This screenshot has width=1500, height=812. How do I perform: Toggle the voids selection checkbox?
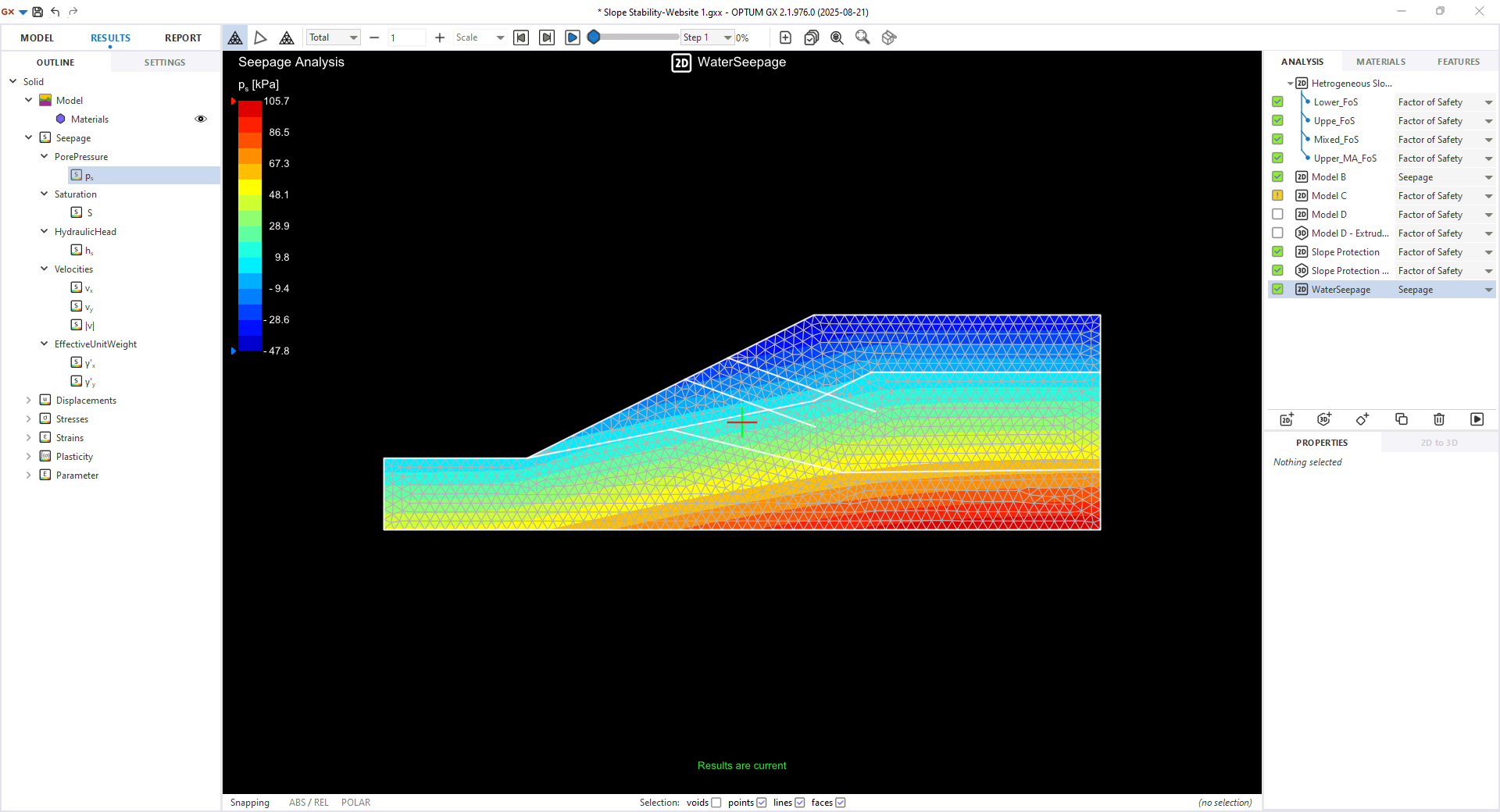point(716,803)
